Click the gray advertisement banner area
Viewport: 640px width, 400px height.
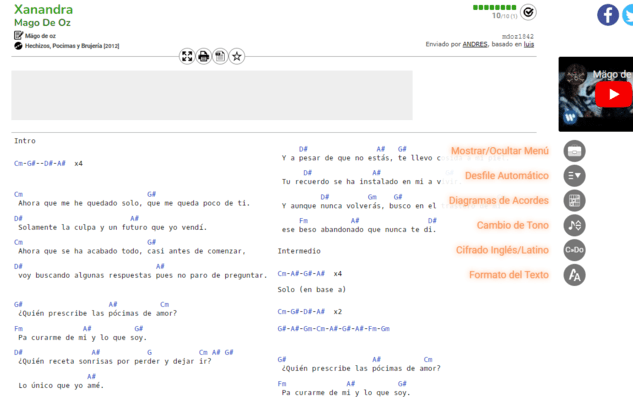point(212,95)
